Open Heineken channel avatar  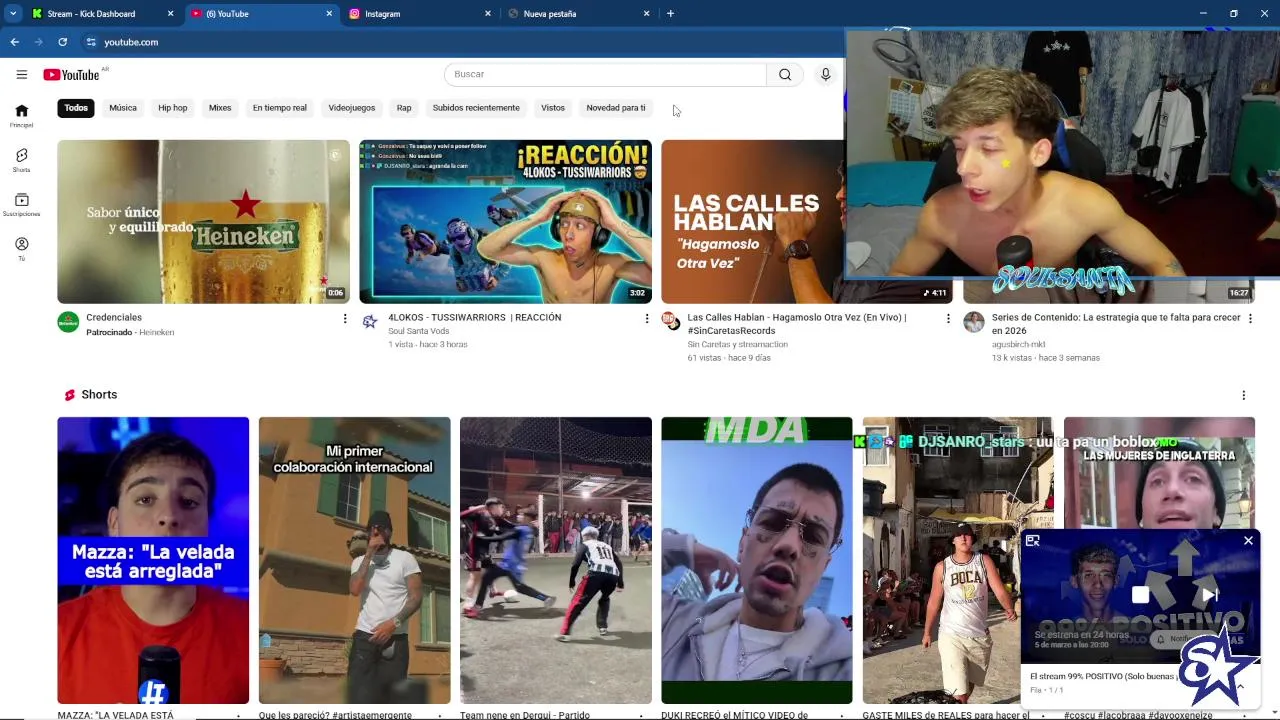click(x=68, y=322)
